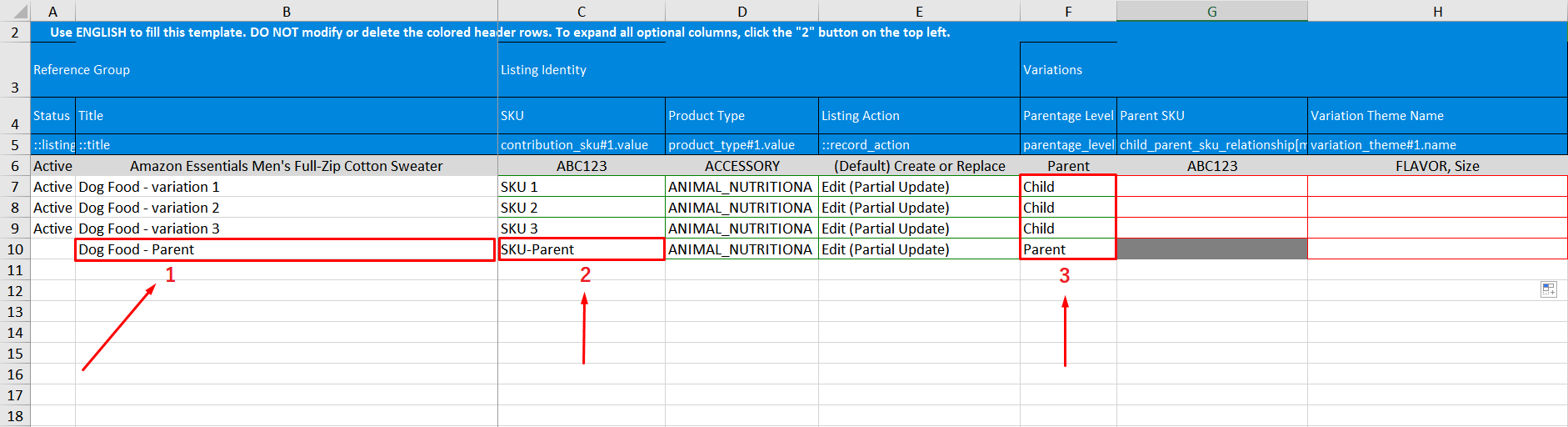Click 'ANIMAL_NUTRITIONA' product type in row 10
The height and width of the screenshot is (427, 1568).
coord(742,249)
